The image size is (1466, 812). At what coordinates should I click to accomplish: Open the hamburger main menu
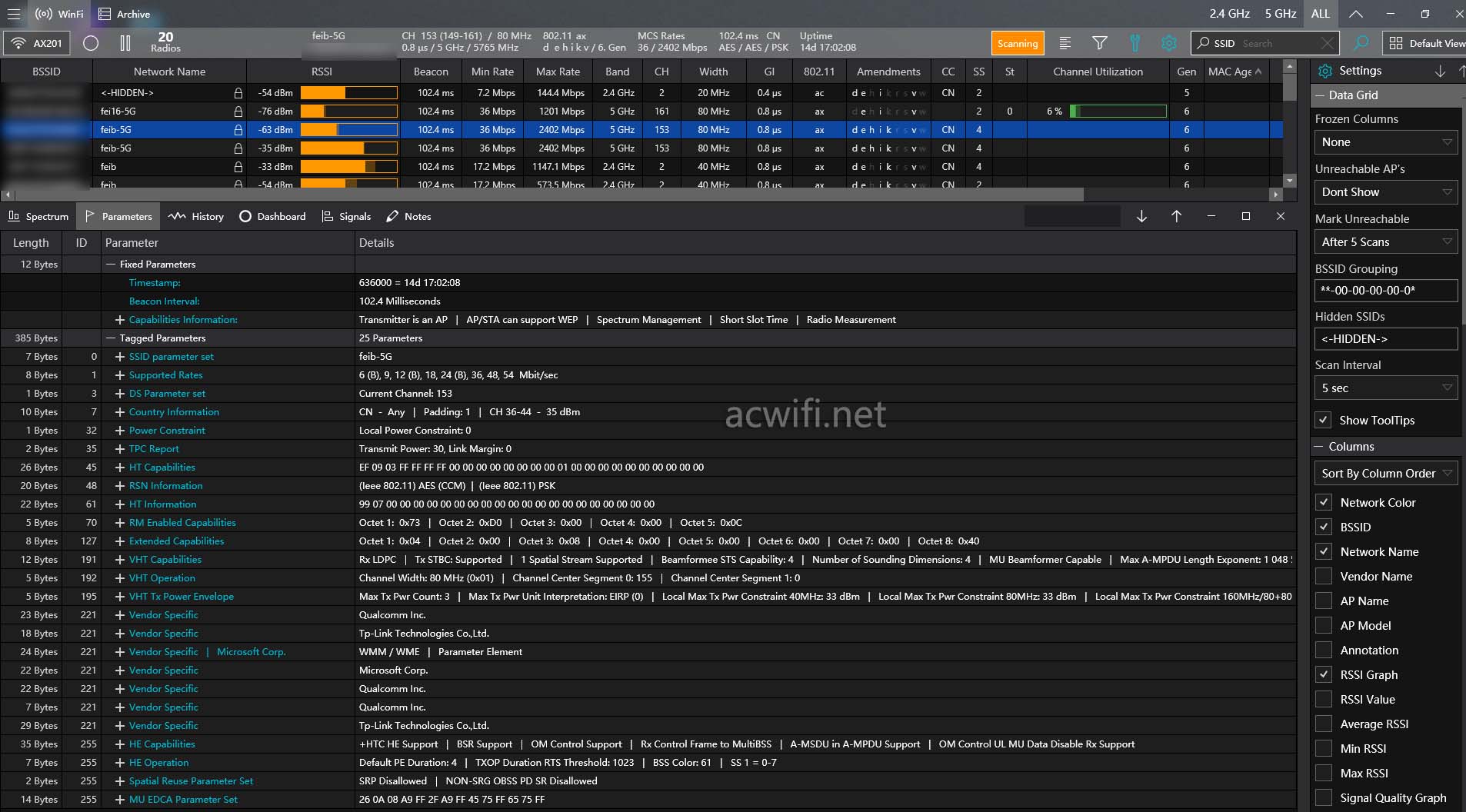13,14
